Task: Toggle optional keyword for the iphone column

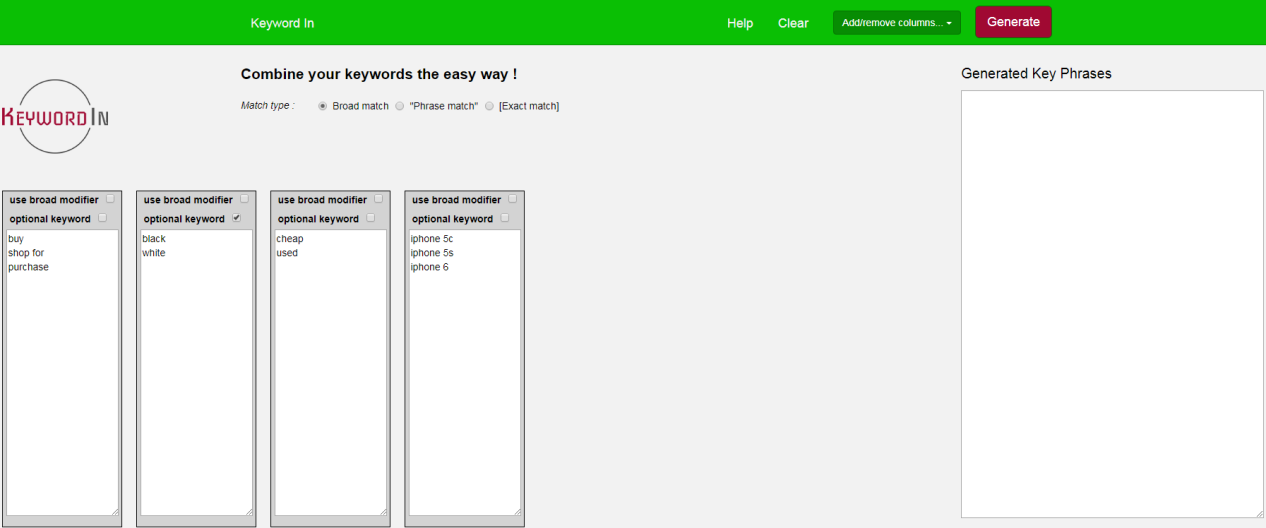Action: coord(504,218)
